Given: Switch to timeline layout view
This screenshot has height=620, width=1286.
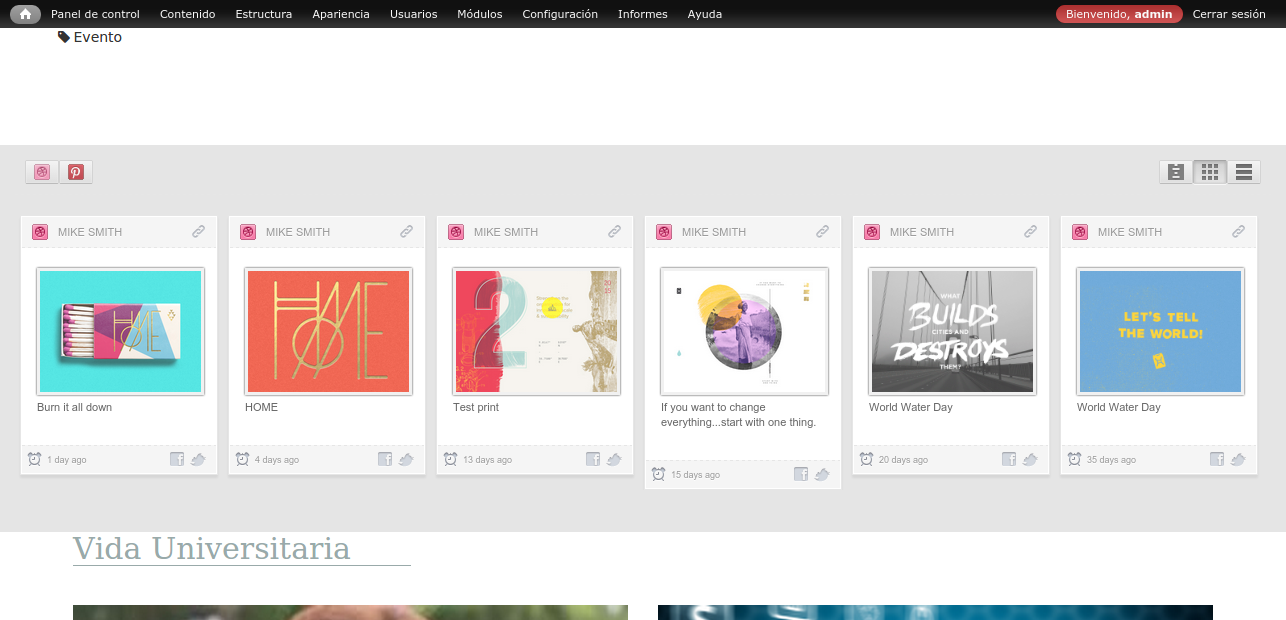Looking at the screenshot, I should pyautogui.click(x=1176, y=172).
